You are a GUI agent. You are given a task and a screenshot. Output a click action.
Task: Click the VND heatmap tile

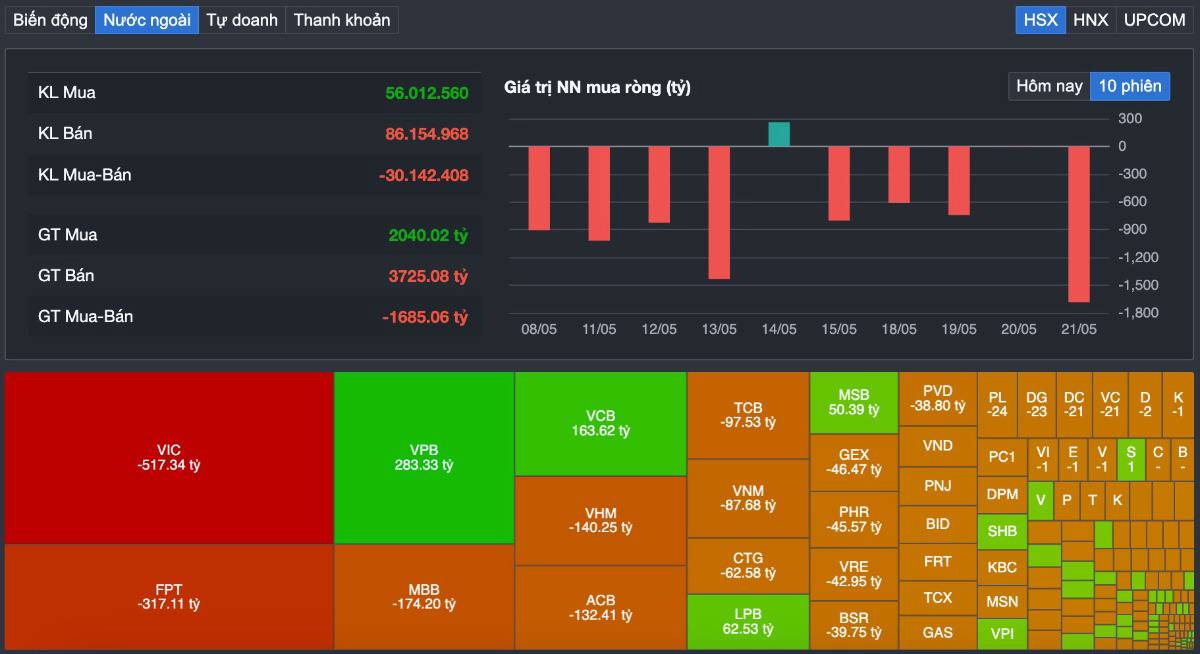(x=938, y=446)
